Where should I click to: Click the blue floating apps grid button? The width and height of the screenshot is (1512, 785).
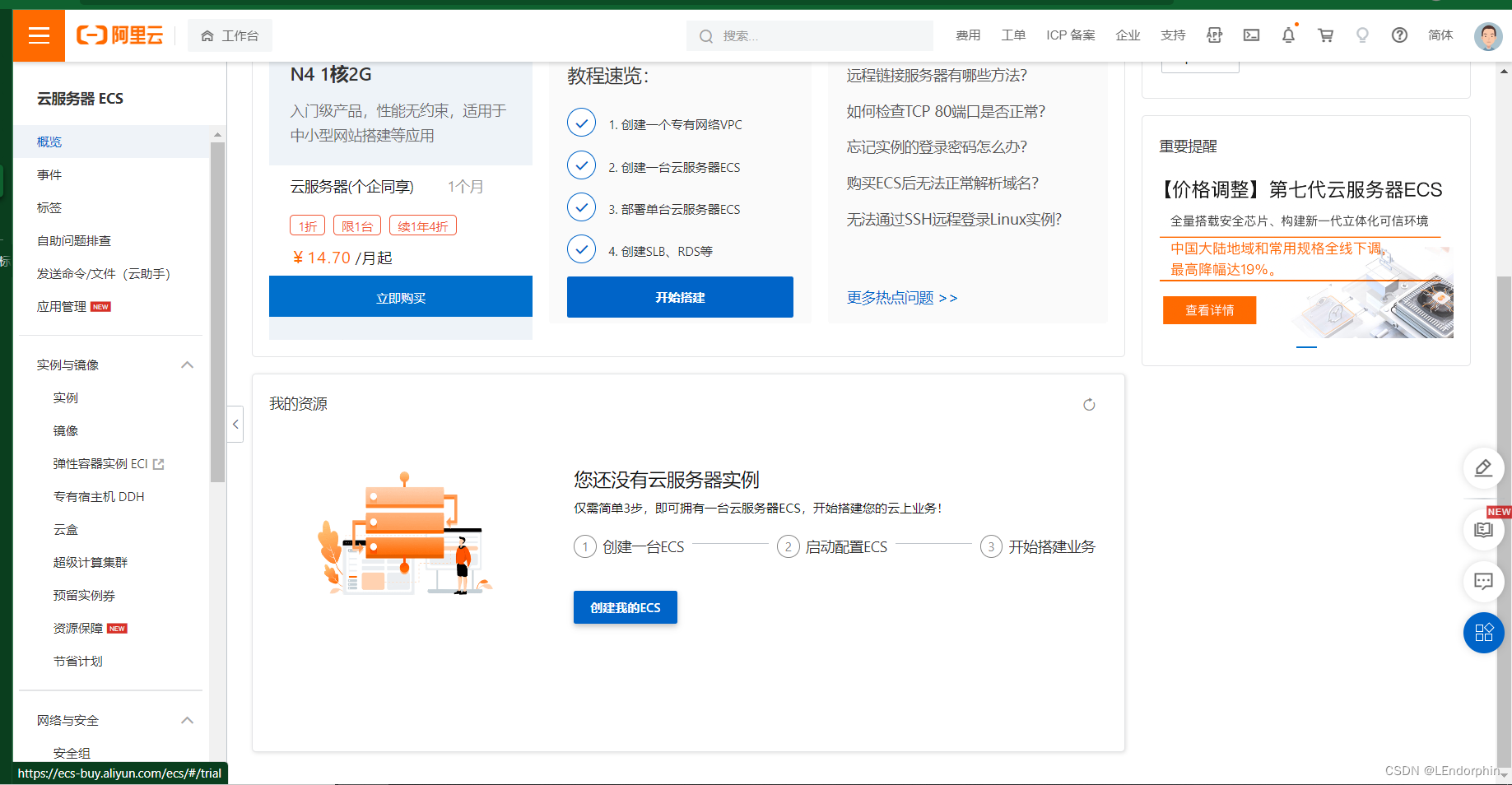(x=1483, y=633)
